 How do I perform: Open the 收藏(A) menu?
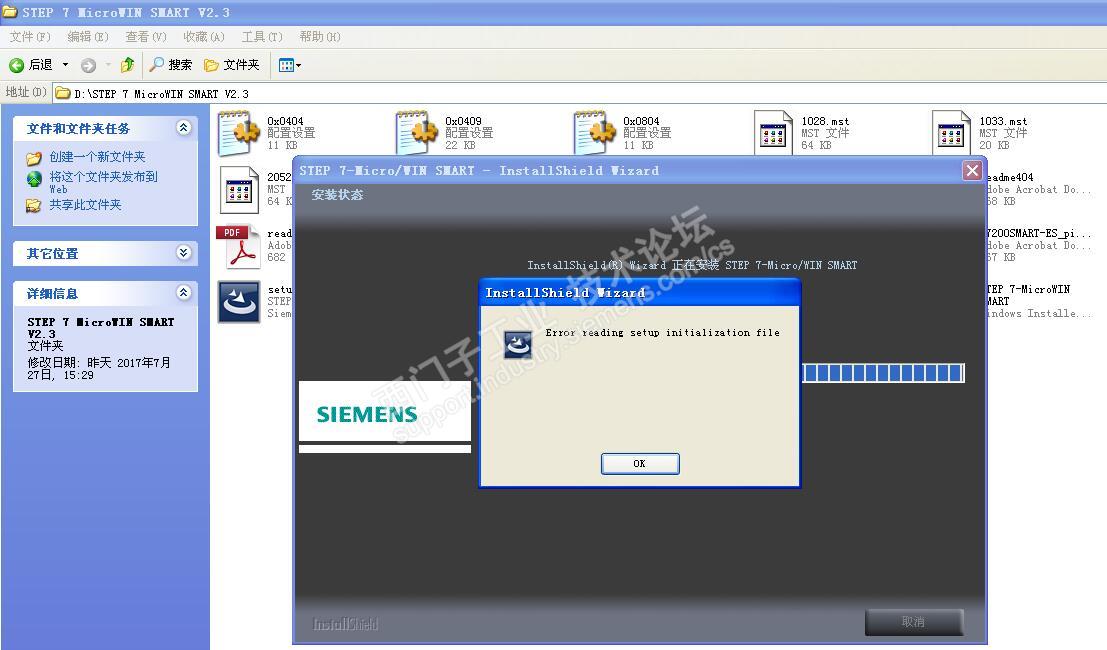(203, 37)
